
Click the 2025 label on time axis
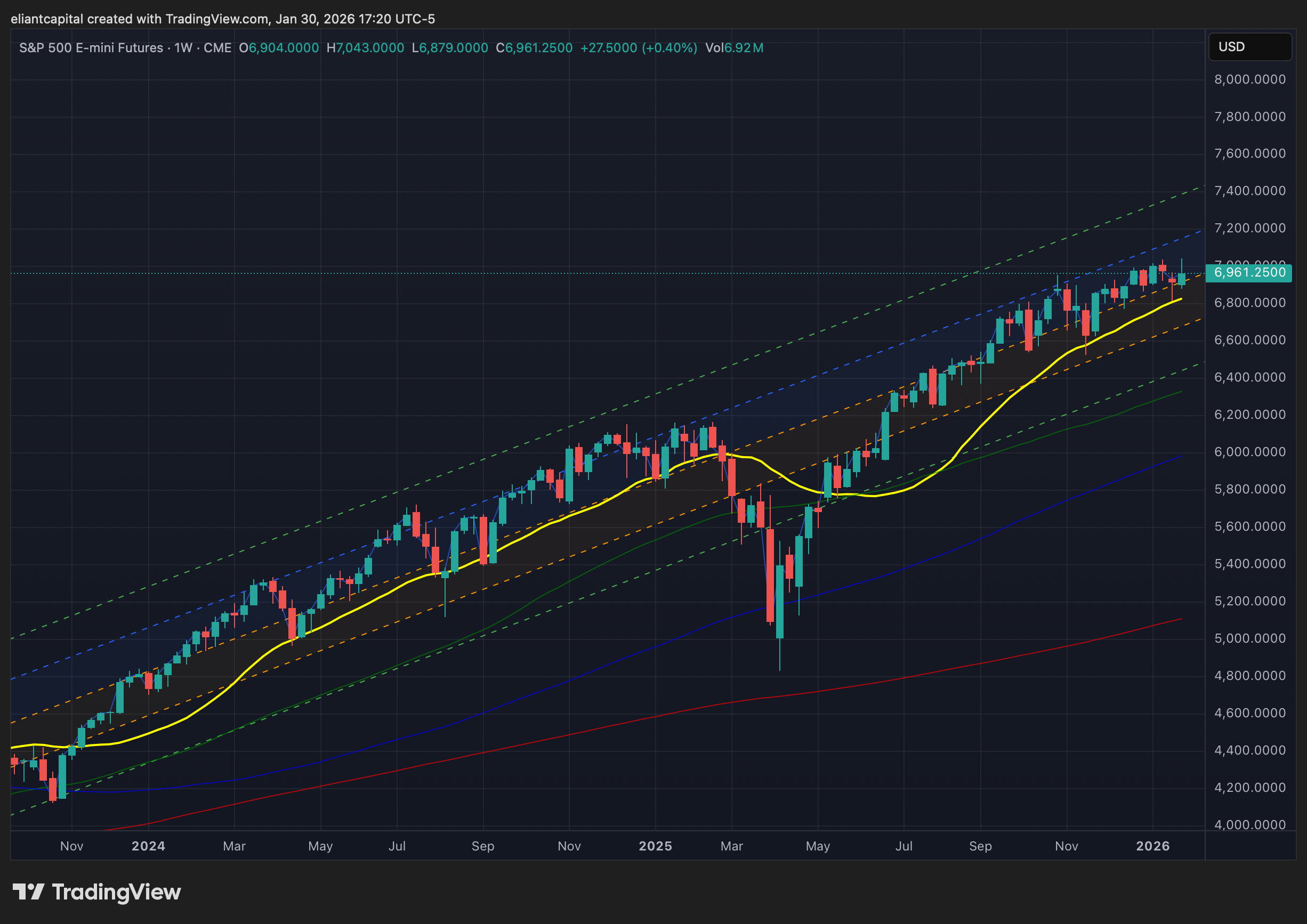pos(655,846)
